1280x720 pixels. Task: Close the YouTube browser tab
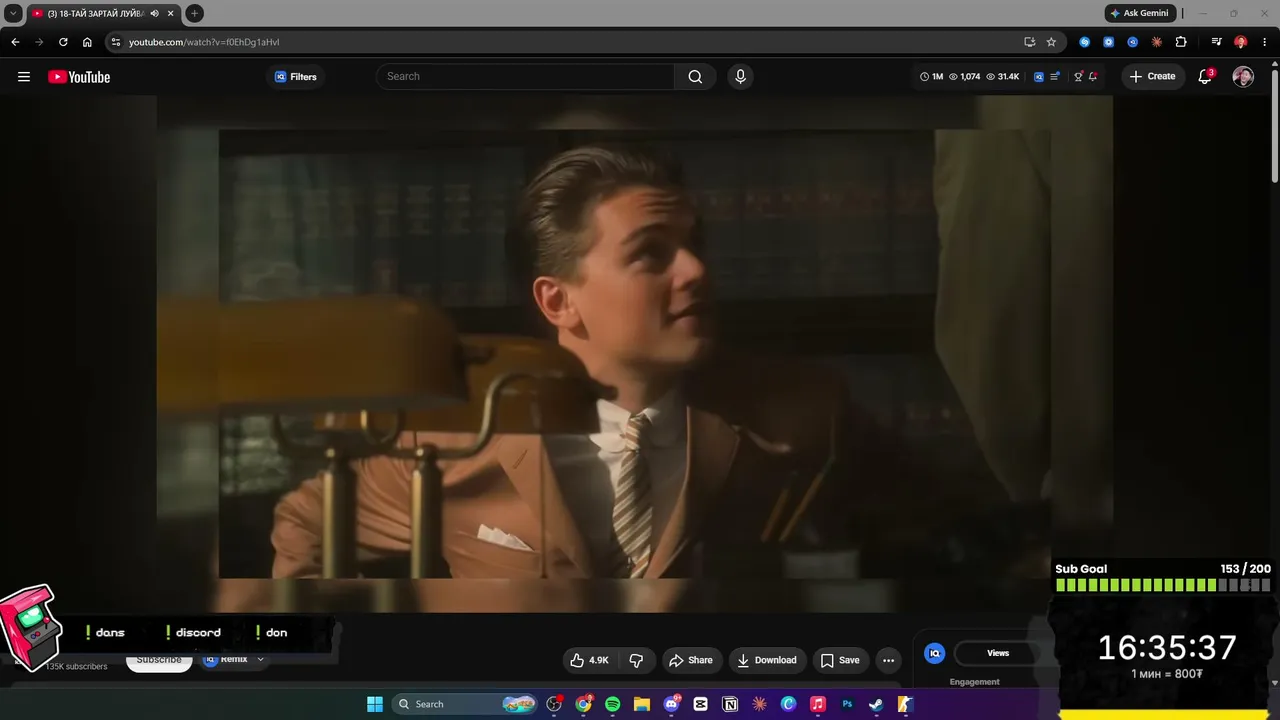[x=171, y=13]
